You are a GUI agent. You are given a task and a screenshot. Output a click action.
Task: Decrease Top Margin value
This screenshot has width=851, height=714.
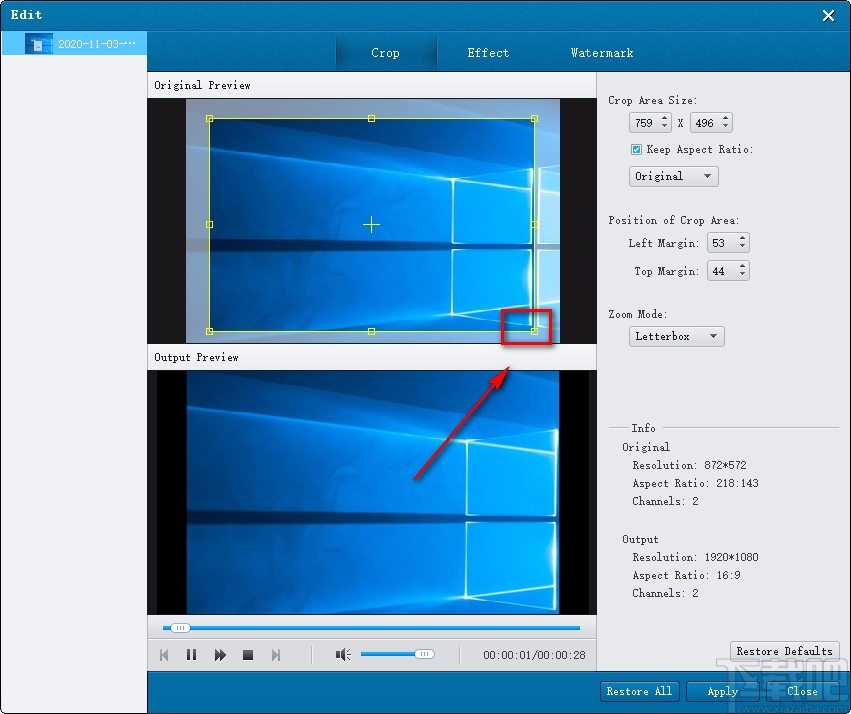(x=742, y=274)
